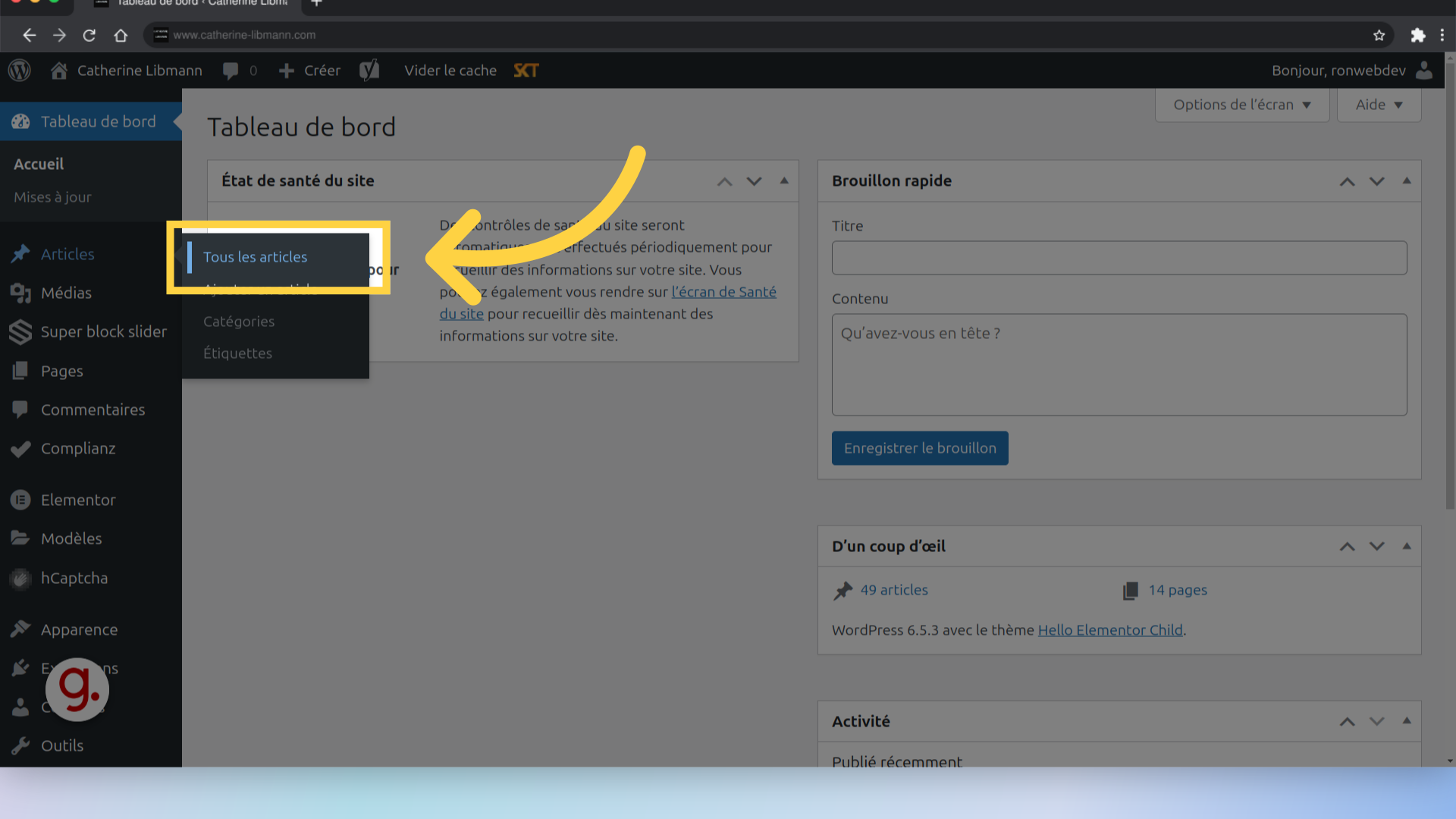
Task: Bookmark page with star icon
Action: pyautogui.click(x=1379, y=35)
